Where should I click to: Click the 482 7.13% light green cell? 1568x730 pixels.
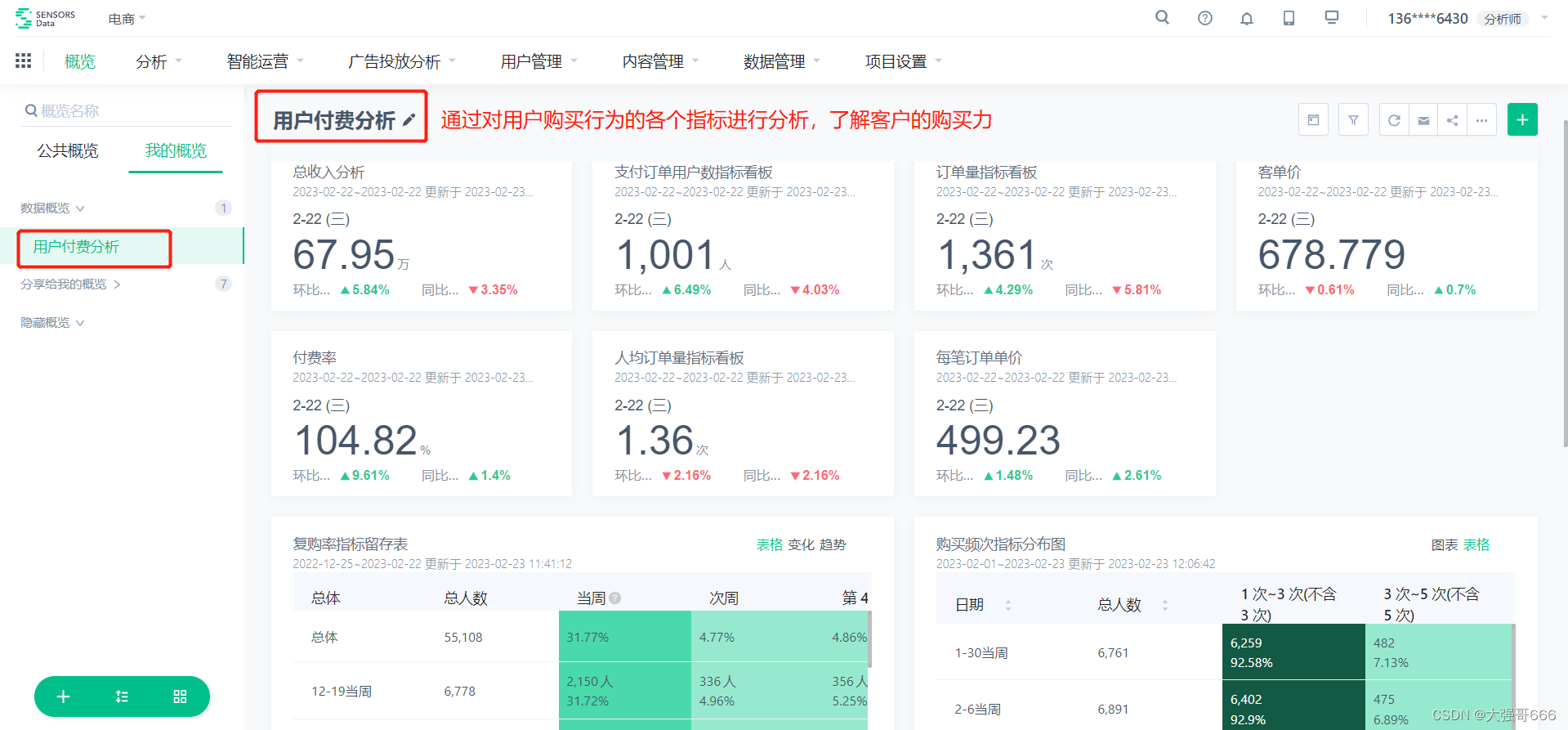pyautogui.click(x=1439, y=652)
